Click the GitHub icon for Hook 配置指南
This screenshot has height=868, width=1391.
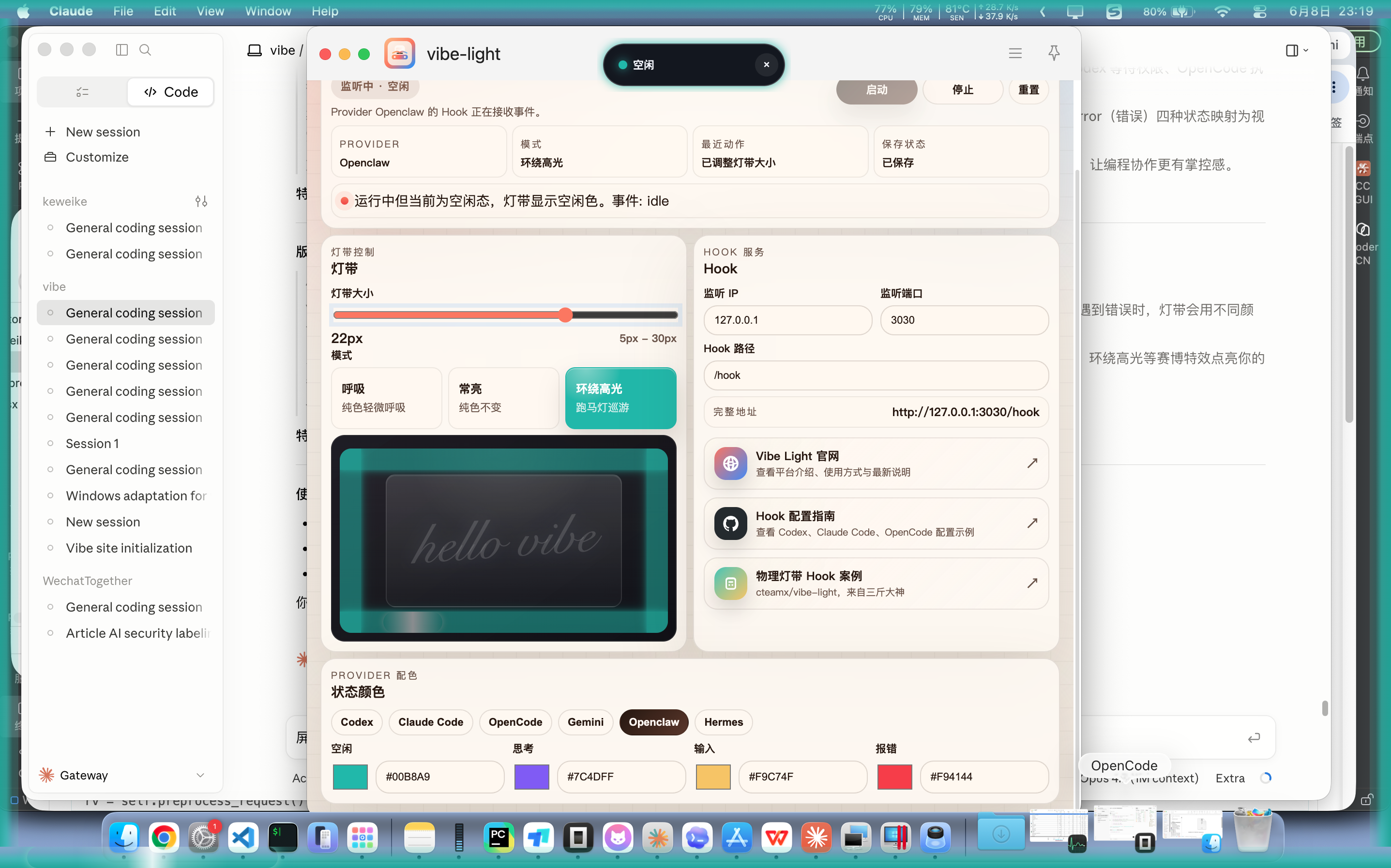(x=730, y=523)
